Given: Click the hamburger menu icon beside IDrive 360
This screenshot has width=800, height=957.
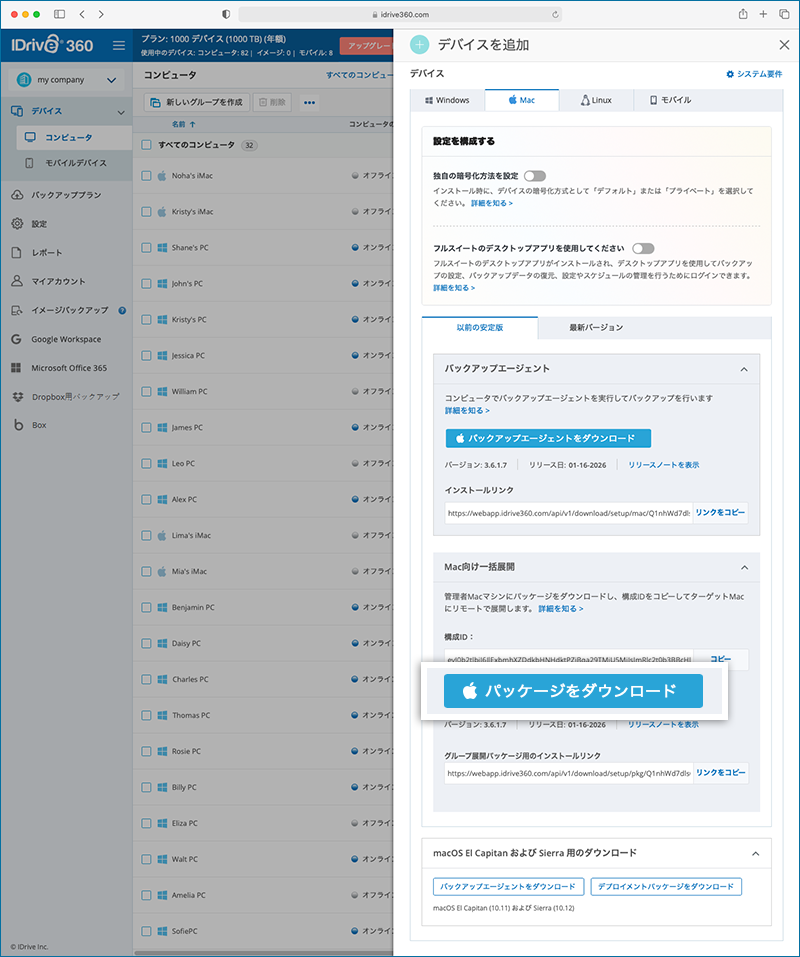Looking at the screenshot, I should (119, 45).
